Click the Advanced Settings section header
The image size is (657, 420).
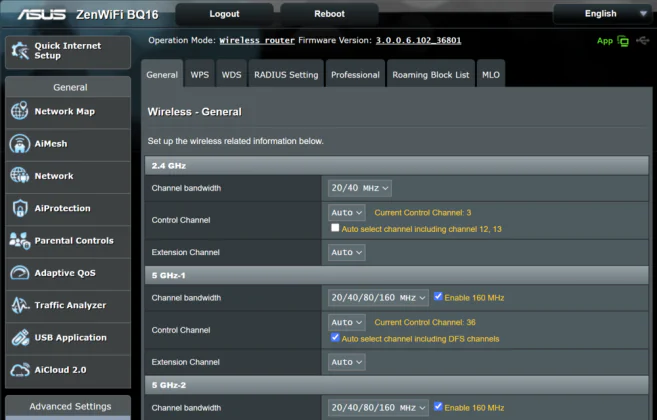(x=68, y=406)
